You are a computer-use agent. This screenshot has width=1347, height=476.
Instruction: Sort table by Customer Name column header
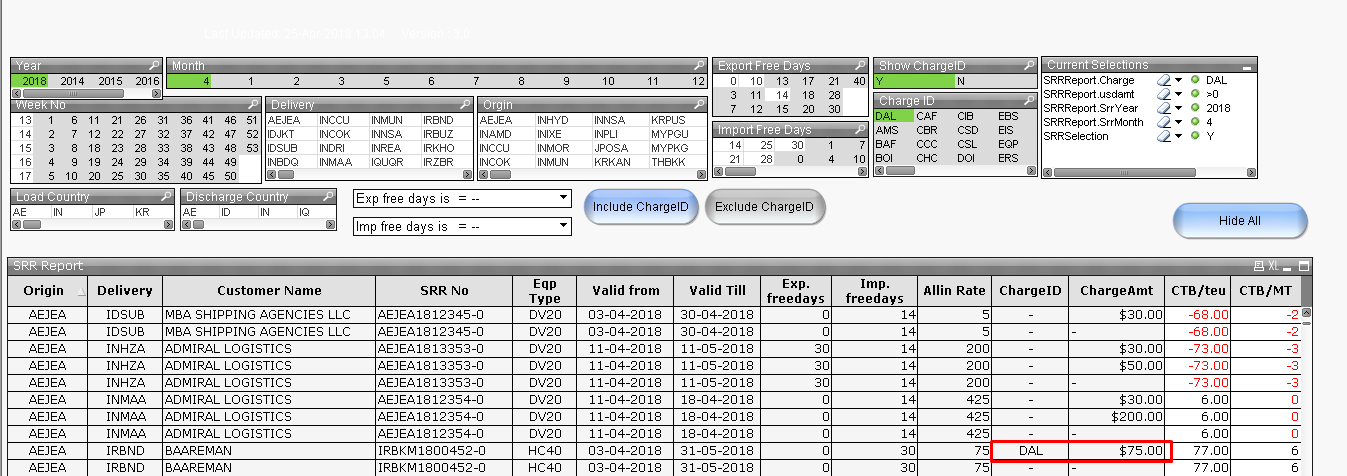click(x=270, y=291)
